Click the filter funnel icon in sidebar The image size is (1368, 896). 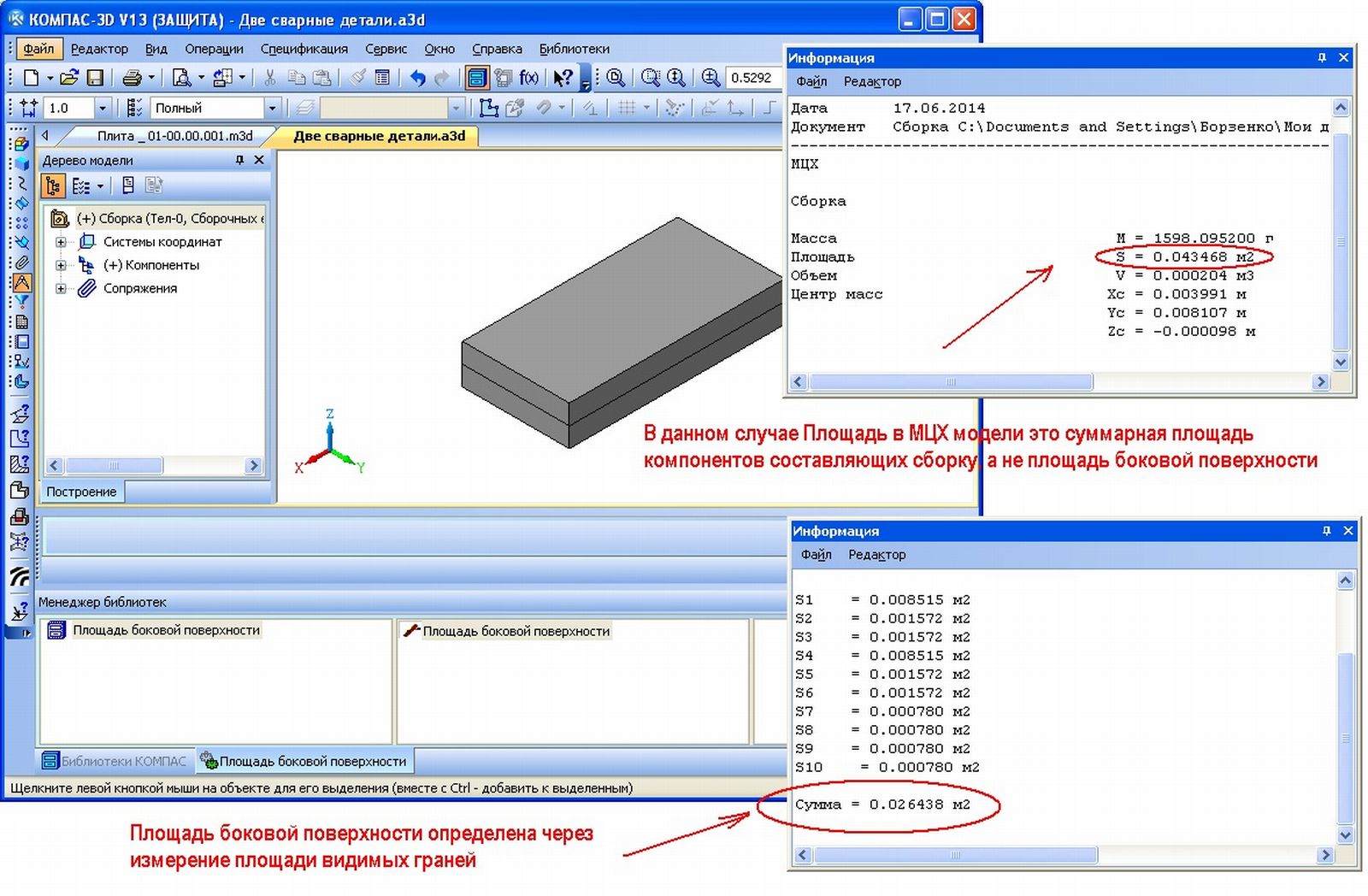[x=21, y=302]
